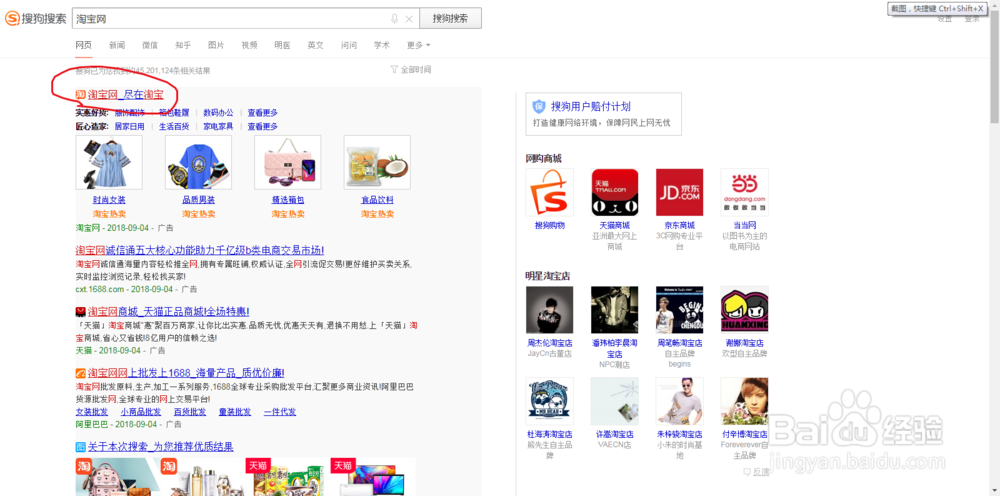Open the 英文 tab

(x=316, y=45)
